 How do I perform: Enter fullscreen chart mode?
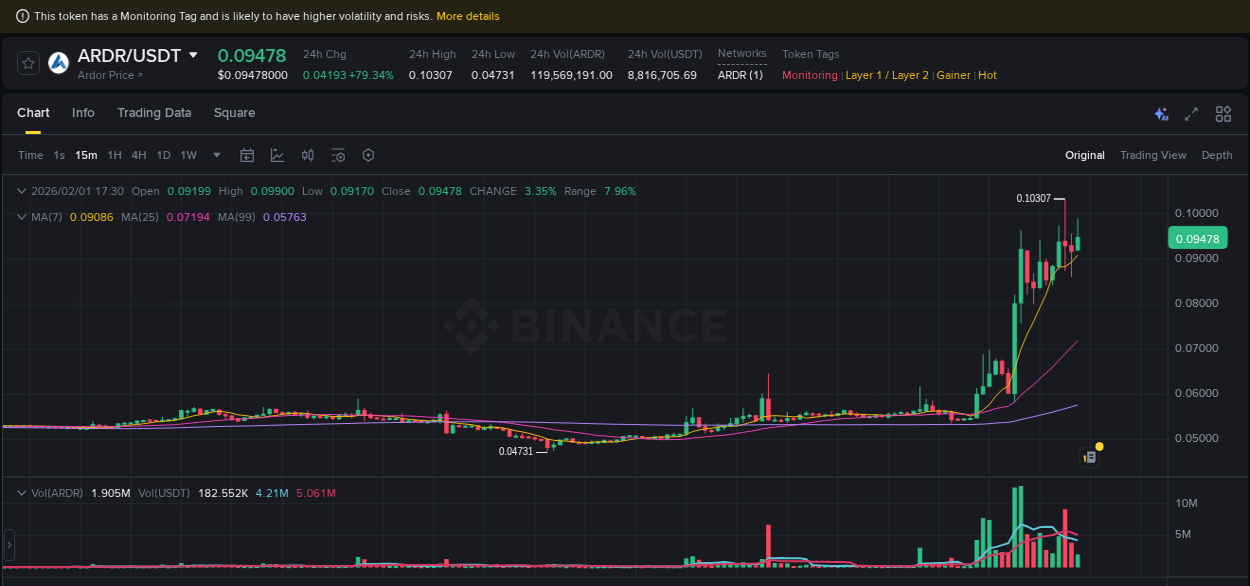coord(1191,114)
